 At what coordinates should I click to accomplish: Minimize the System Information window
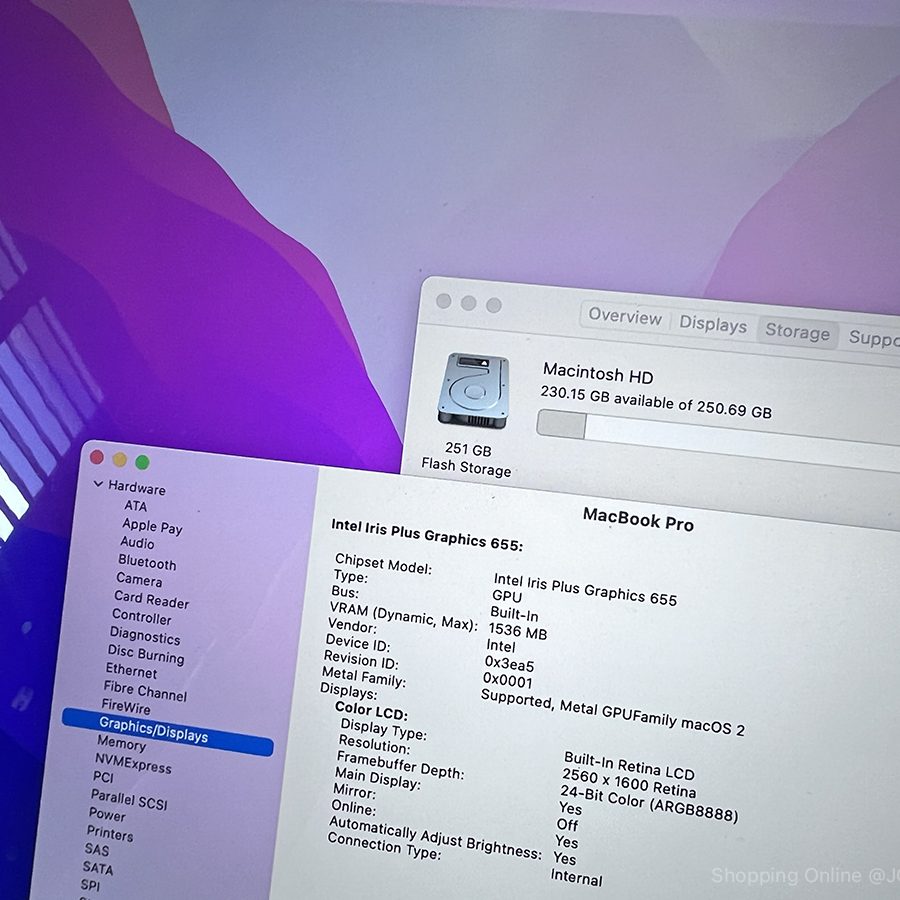coord(119,460)
